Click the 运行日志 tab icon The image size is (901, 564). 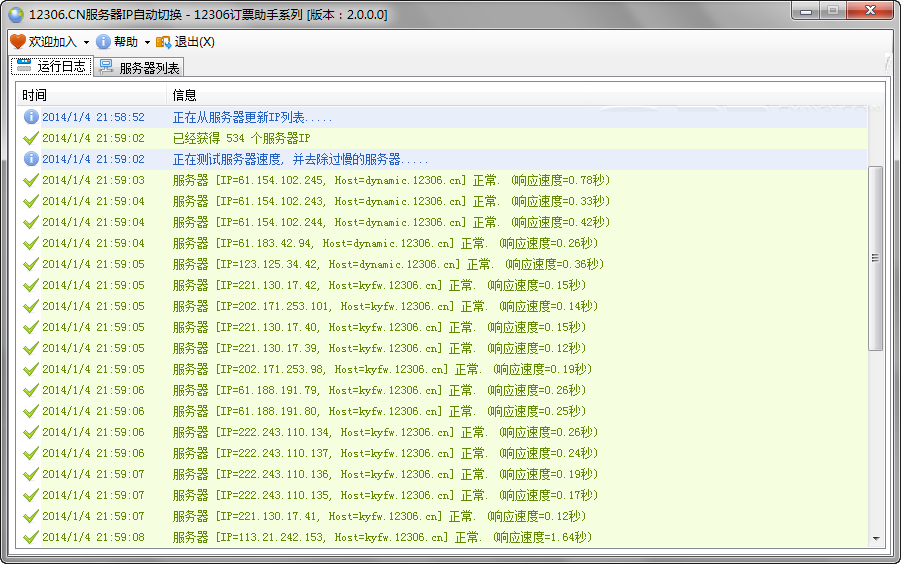coord(24,66)
